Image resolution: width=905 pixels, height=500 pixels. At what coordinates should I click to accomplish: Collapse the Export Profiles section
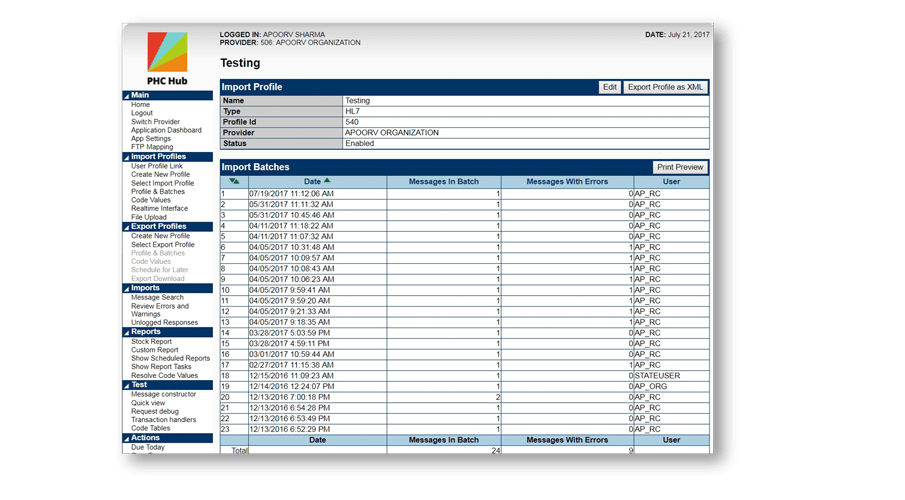coord(126,227)
